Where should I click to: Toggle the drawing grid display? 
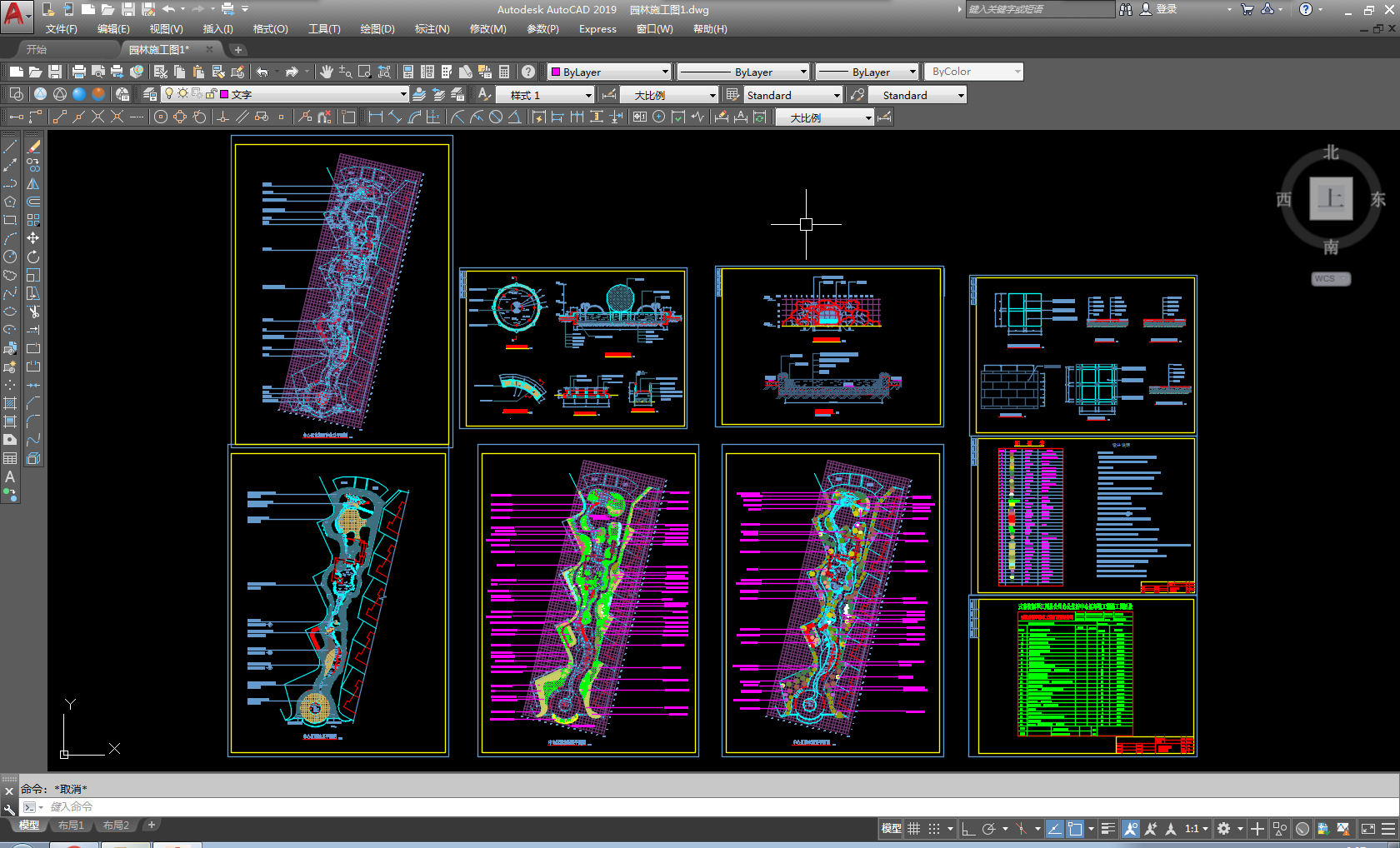click(x=914, y=829)
